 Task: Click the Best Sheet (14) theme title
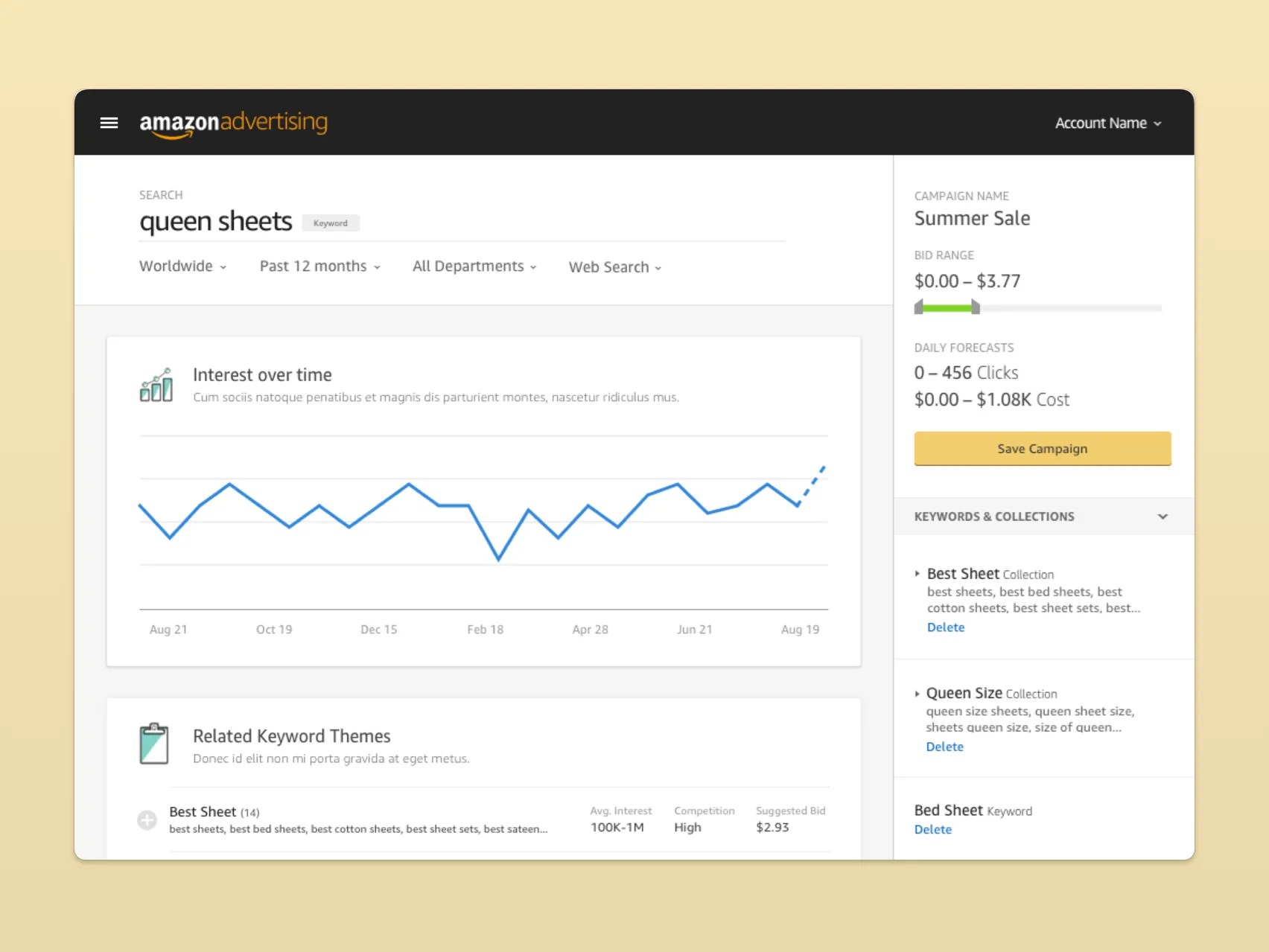click(x=214, y=812)
